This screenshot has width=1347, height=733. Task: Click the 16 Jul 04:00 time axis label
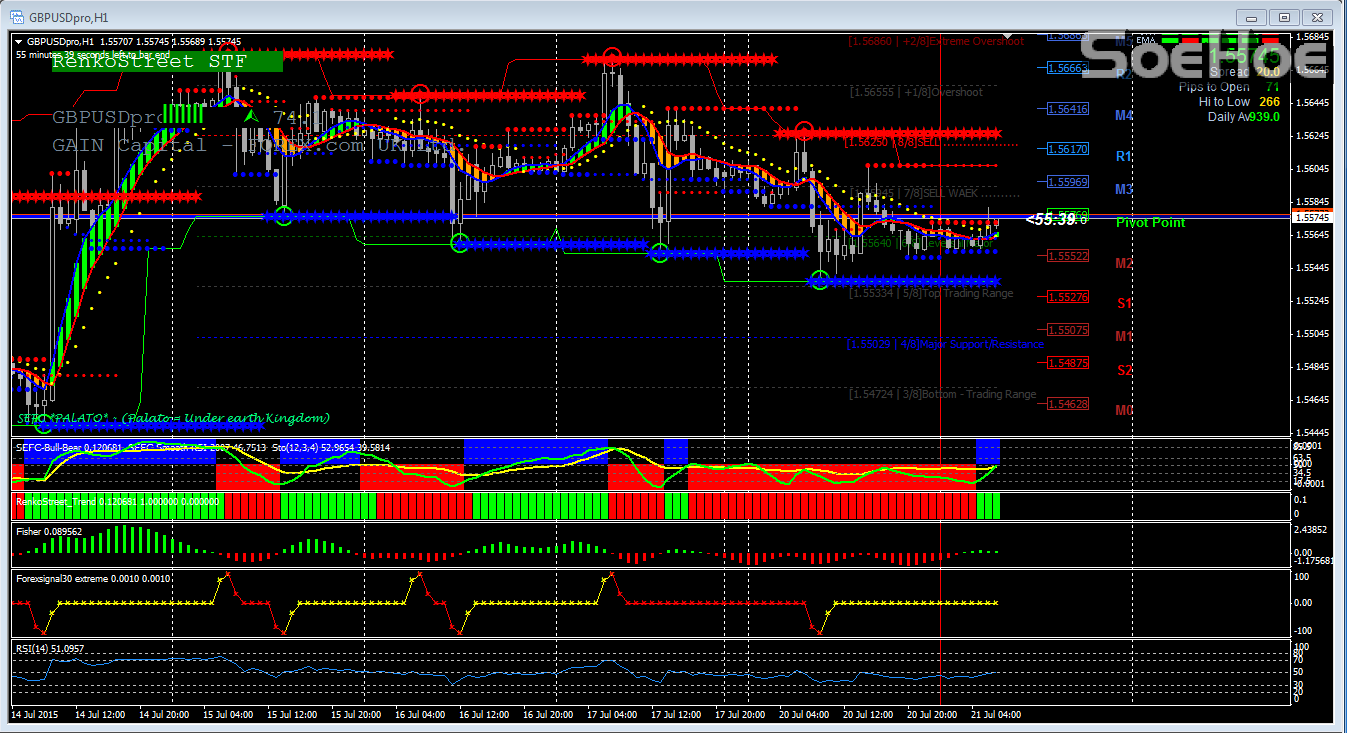[x=420, y=715]
